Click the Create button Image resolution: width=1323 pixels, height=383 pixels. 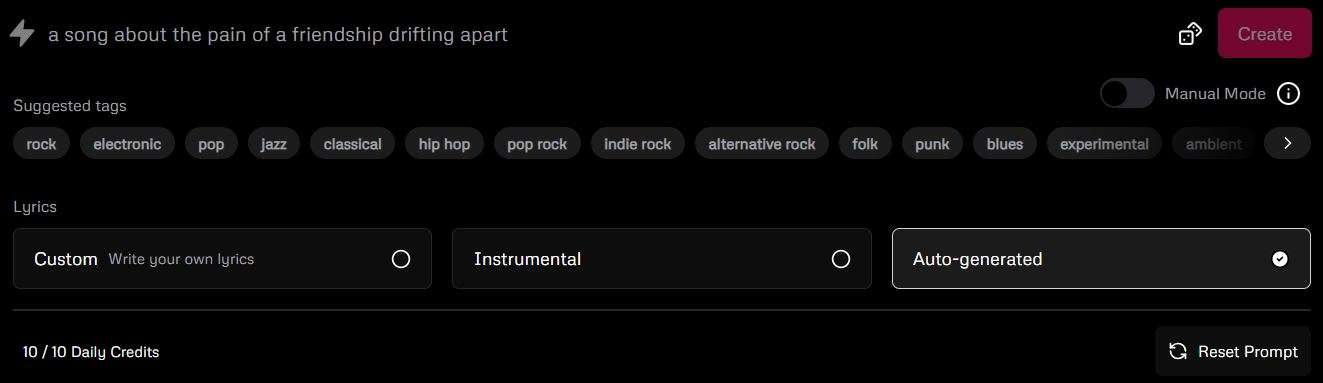click(1264, 34)
